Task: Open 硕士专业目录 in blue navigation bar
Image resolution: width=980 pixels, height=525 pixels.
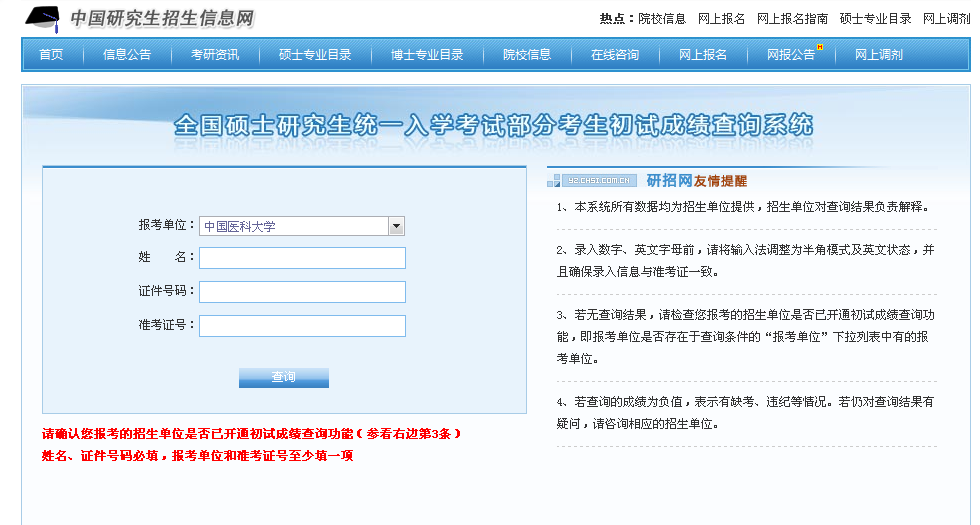Action: tap(315, 55)
